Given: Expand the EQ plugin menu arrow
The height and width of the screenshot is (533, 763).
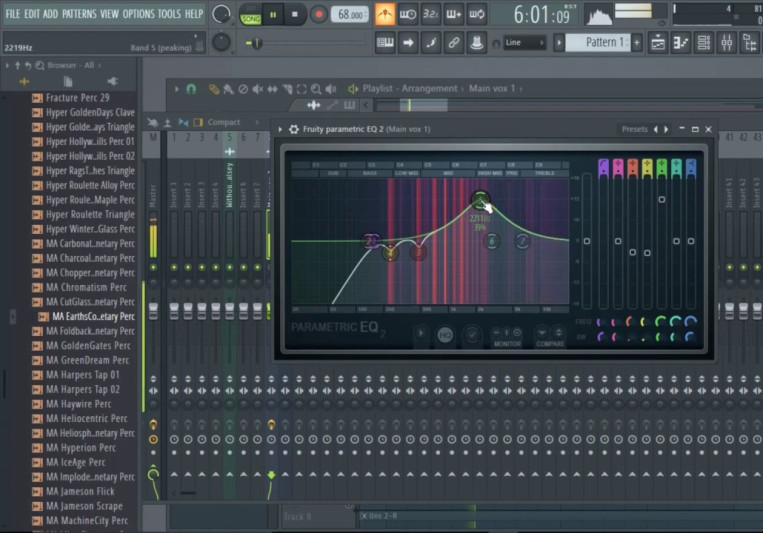Looking at the screenshot, I should pos(280,129).
